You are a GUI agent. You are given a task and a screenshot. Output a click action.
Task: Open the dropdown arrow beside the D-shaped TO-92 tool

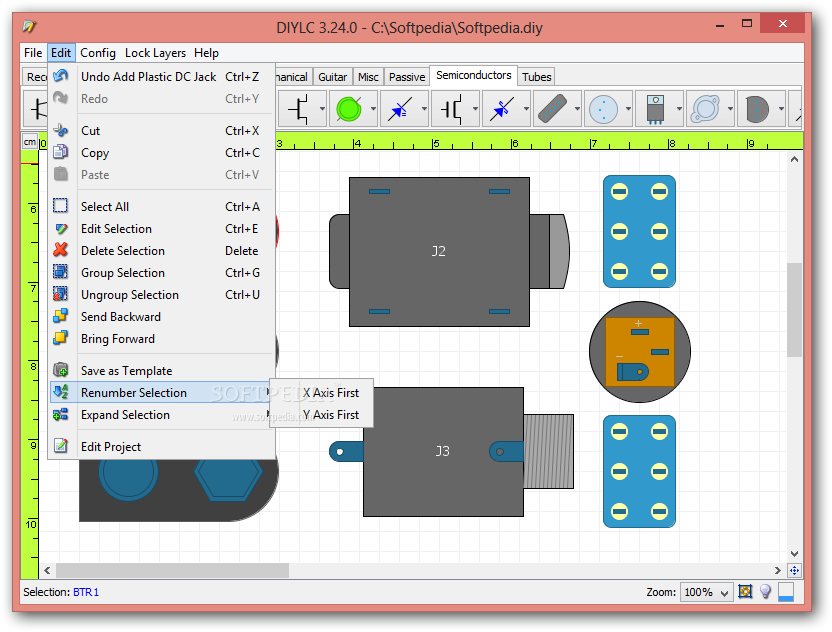tap(781, 109)
